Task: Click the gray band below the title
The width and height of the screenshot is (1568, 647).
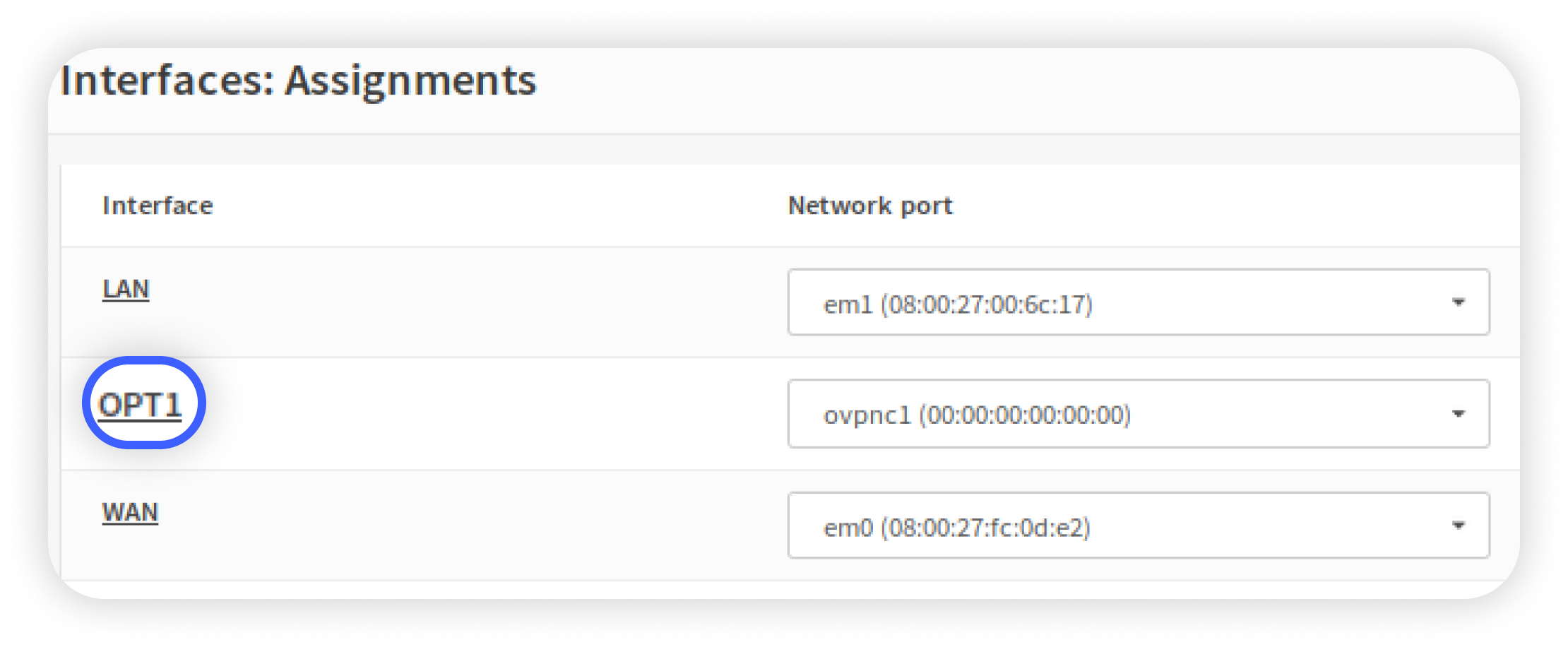Action: point(777,149)
